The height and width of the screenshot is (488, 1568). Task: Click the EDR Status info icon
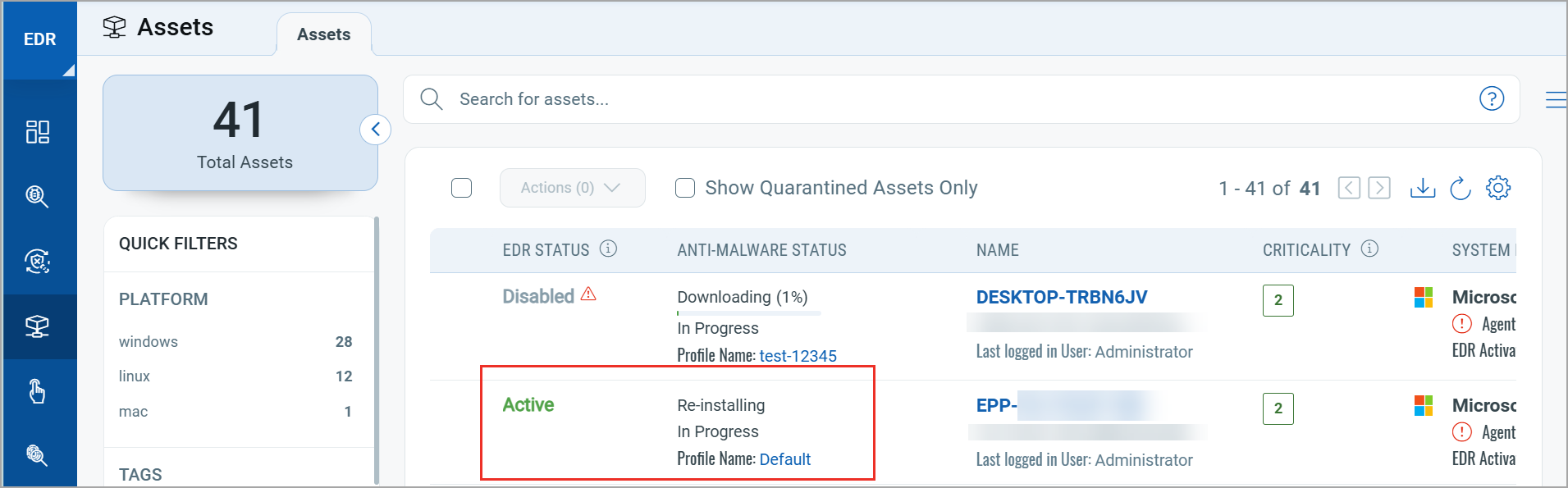[608, 249]
